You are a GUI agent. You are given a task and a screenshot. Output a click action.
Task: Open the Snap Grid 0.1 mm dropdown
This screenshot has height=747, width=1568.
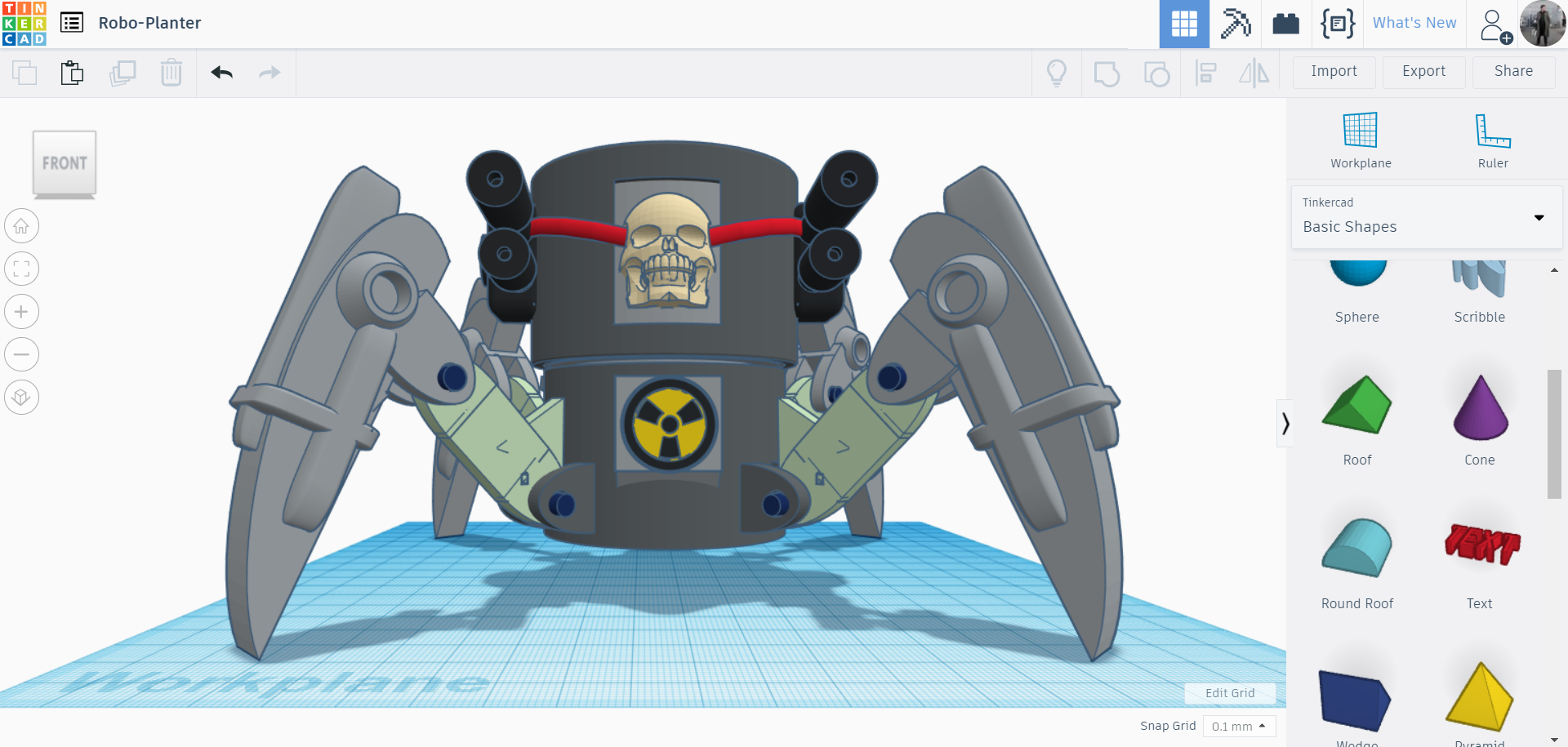[1239, 726]
